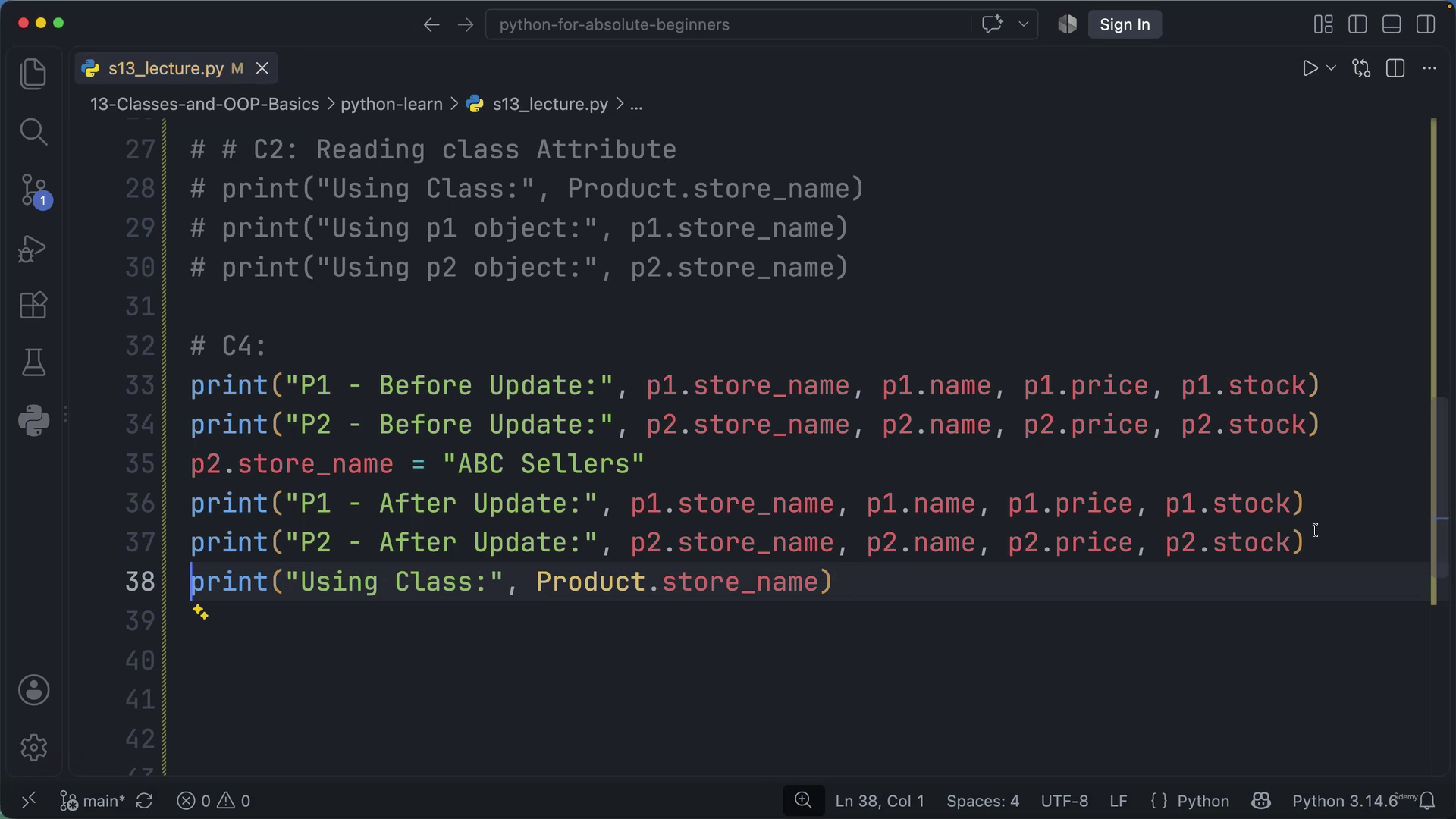Screen dimensions: 1456x819
Task: Go back in navigation history
Action: click(x=431, y=24)
